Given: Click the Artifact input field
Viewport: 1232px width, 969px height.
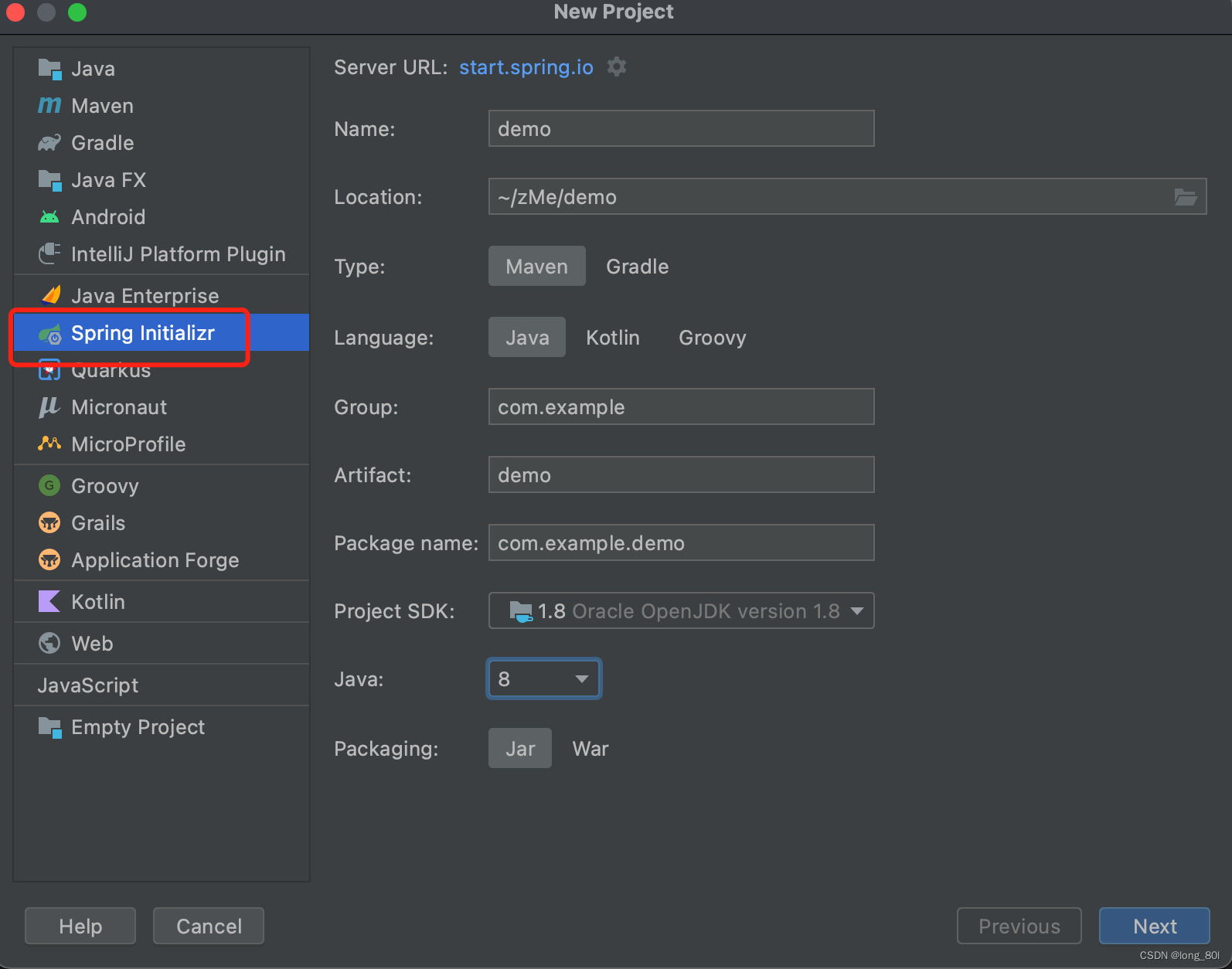Looking at the screenshot, I should coord(682,474).
